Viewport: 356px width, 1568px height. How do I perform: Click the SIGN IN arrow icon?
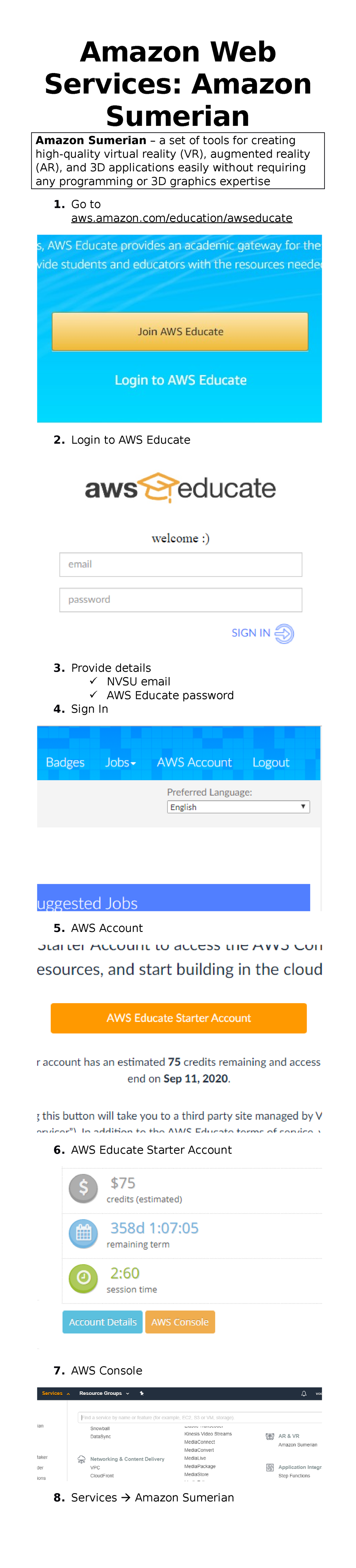[284, 633]
